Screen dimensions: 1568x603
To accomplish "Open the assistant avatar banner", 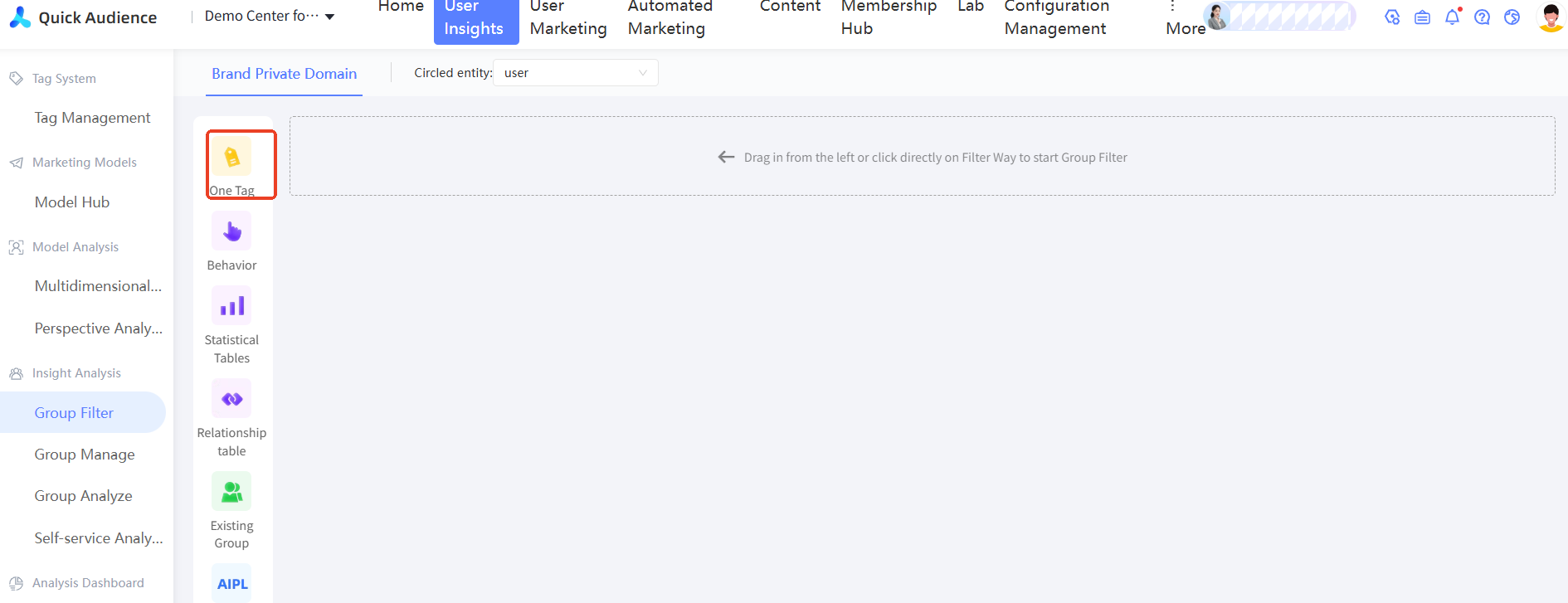I will tap(1279, 16).
